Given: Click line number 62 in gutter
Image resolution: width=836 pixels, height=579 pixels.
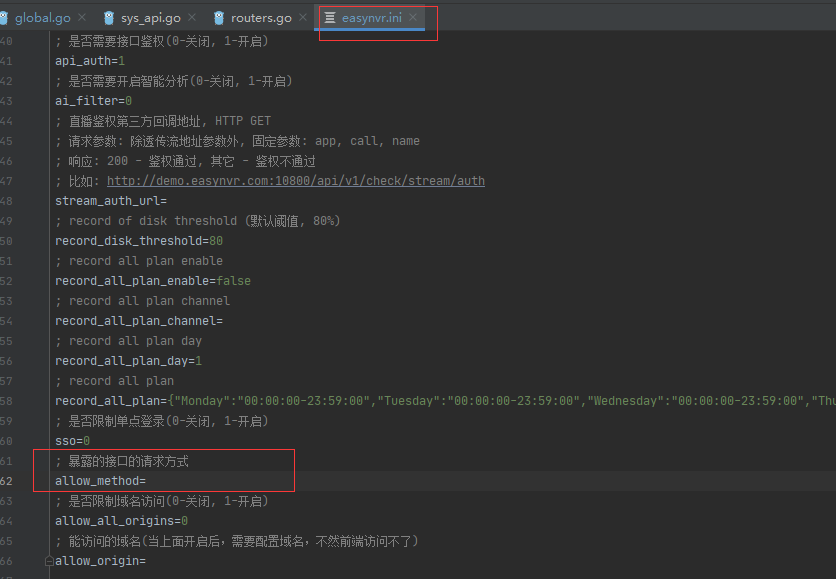Looking at the screenshot, I should click(x=6, y=481).
